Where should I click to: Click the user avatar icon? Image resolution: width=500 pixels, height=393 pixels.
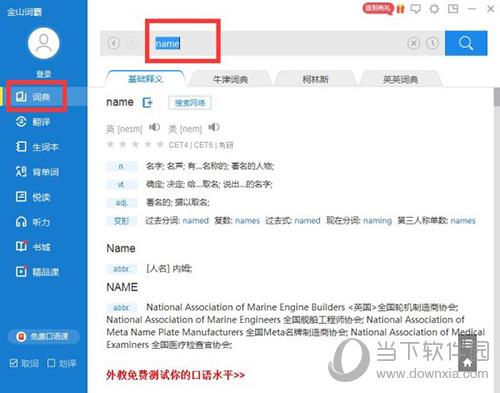(44, 43)
